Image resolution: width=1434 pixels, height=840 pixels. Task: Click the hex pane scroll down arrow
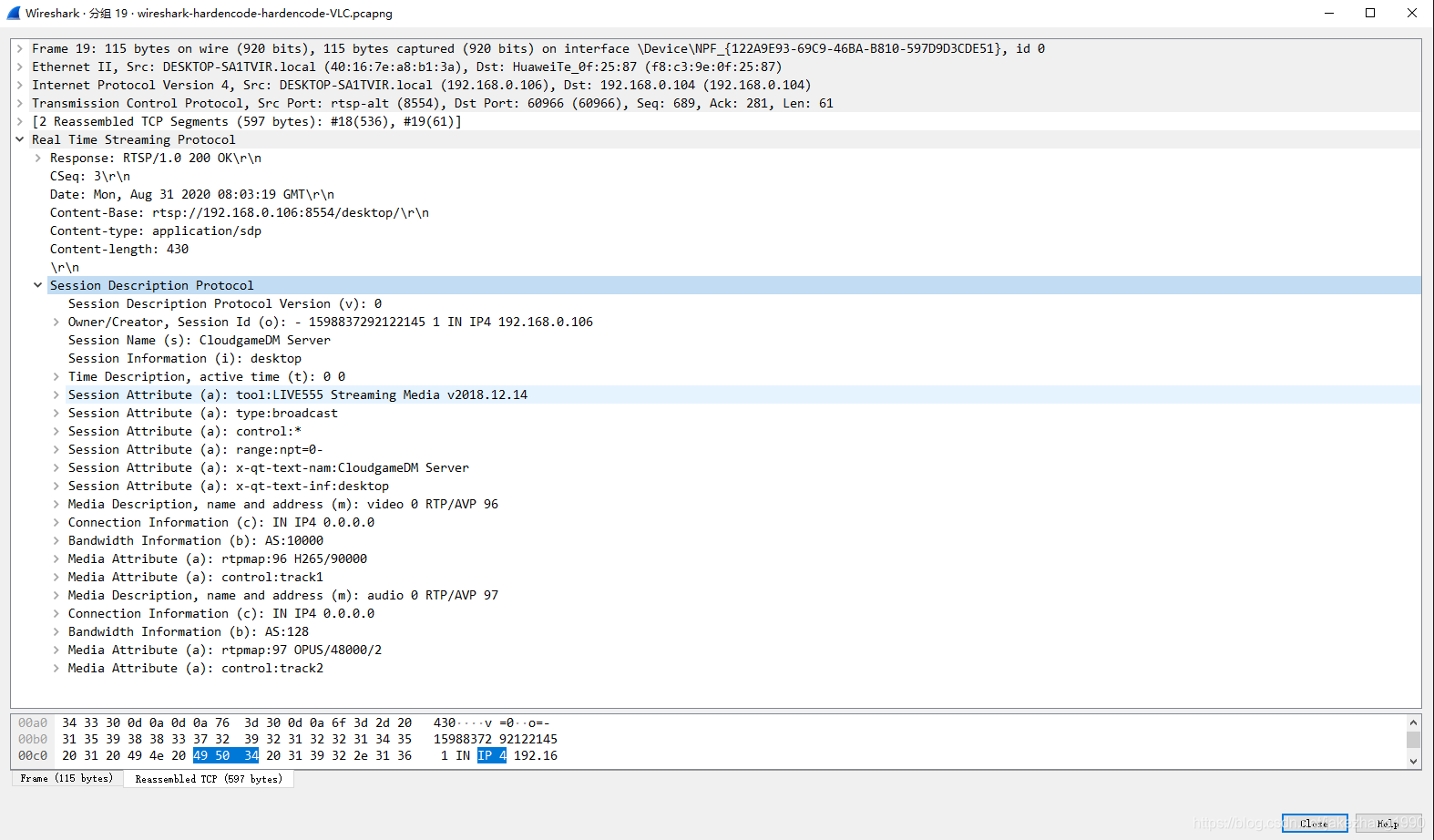click(x=1413, y=762)
